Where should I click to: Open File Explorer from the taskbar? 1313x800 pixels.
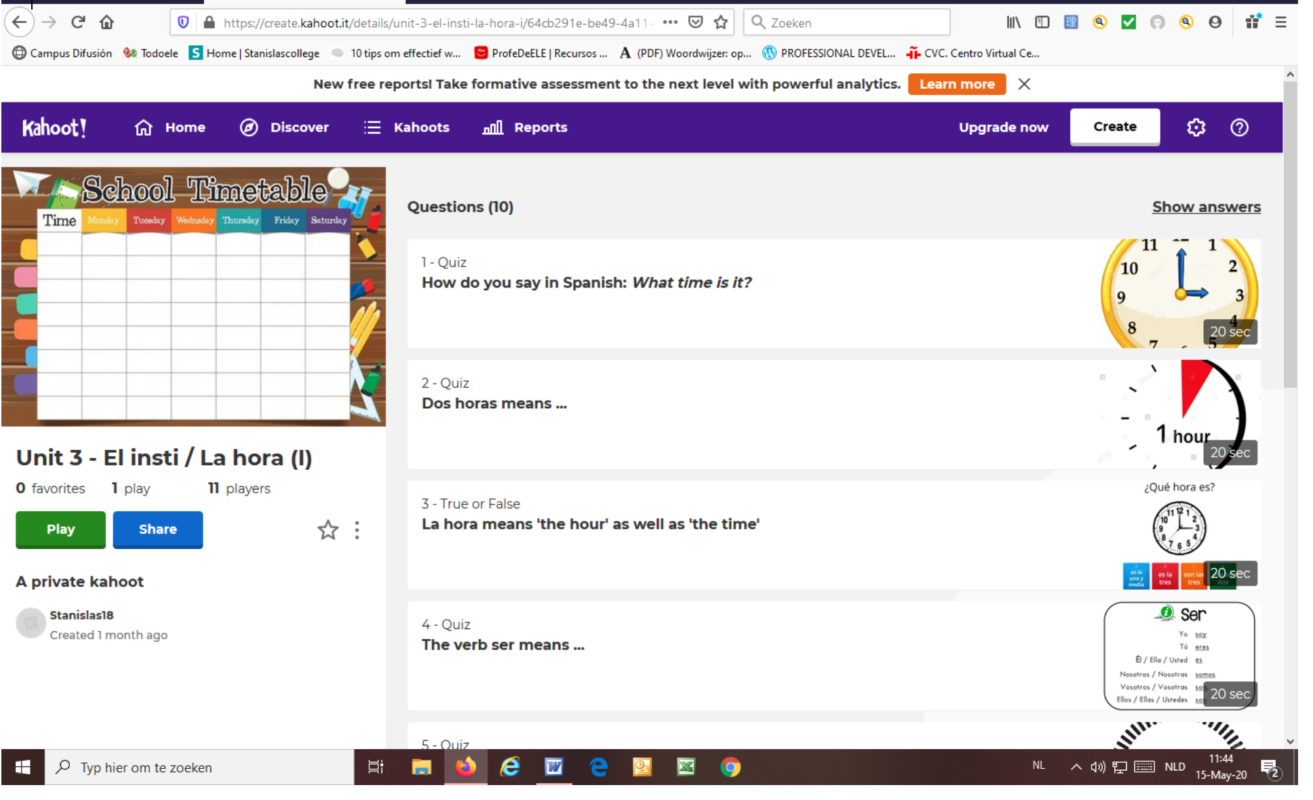[x=421, y=767]
